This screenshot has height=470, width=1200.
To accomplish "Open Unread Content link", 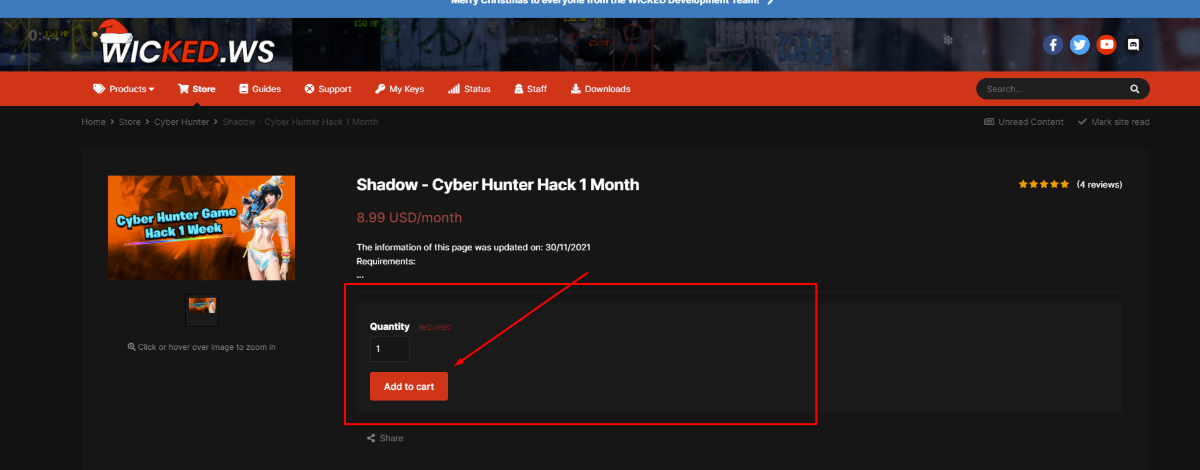I will pos(1024,122).
